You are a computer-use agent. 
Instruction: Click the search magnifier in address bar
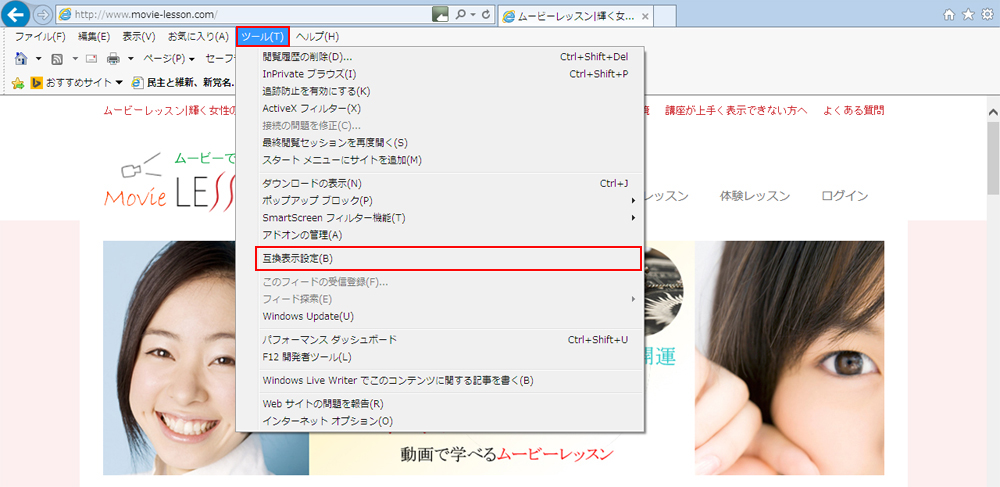click(x=461, y=14)
